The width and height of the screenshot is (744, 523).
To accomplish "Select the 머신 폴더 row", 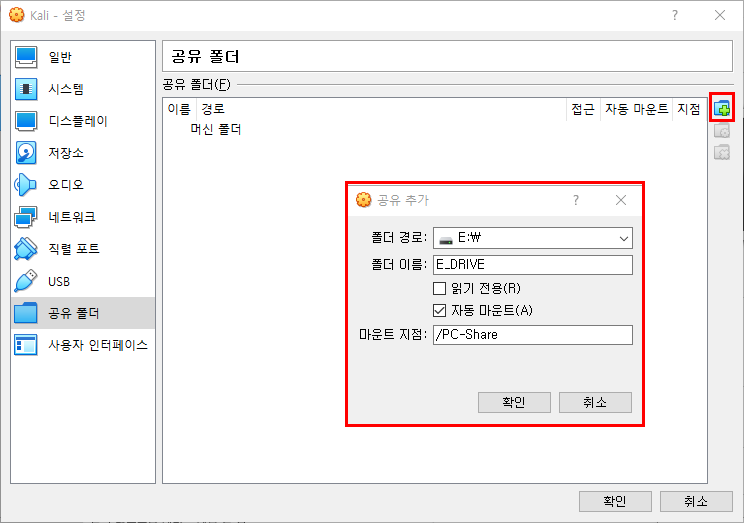I will click(435, 130).
